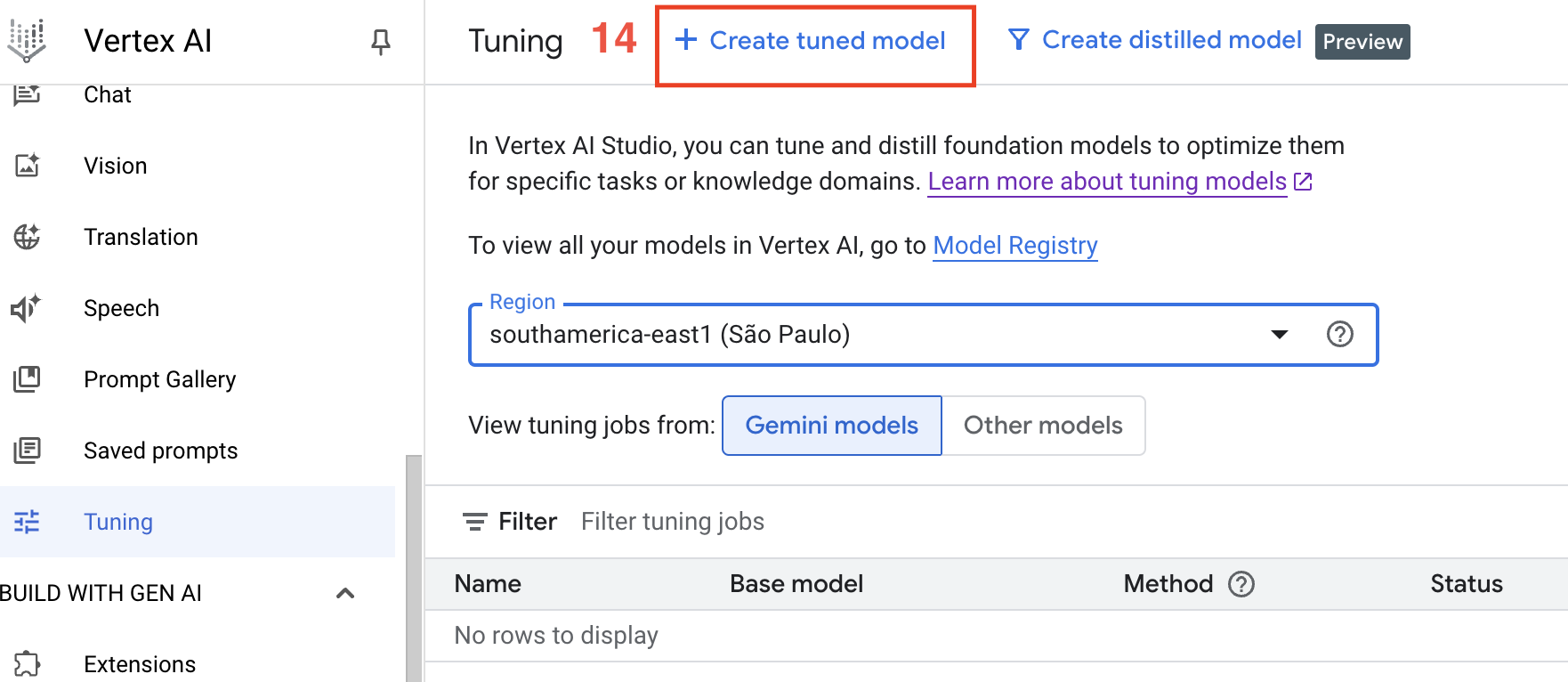Click the Vertex AI product title
This screenshot has width=1568, height=682.
tap(148, 41)
